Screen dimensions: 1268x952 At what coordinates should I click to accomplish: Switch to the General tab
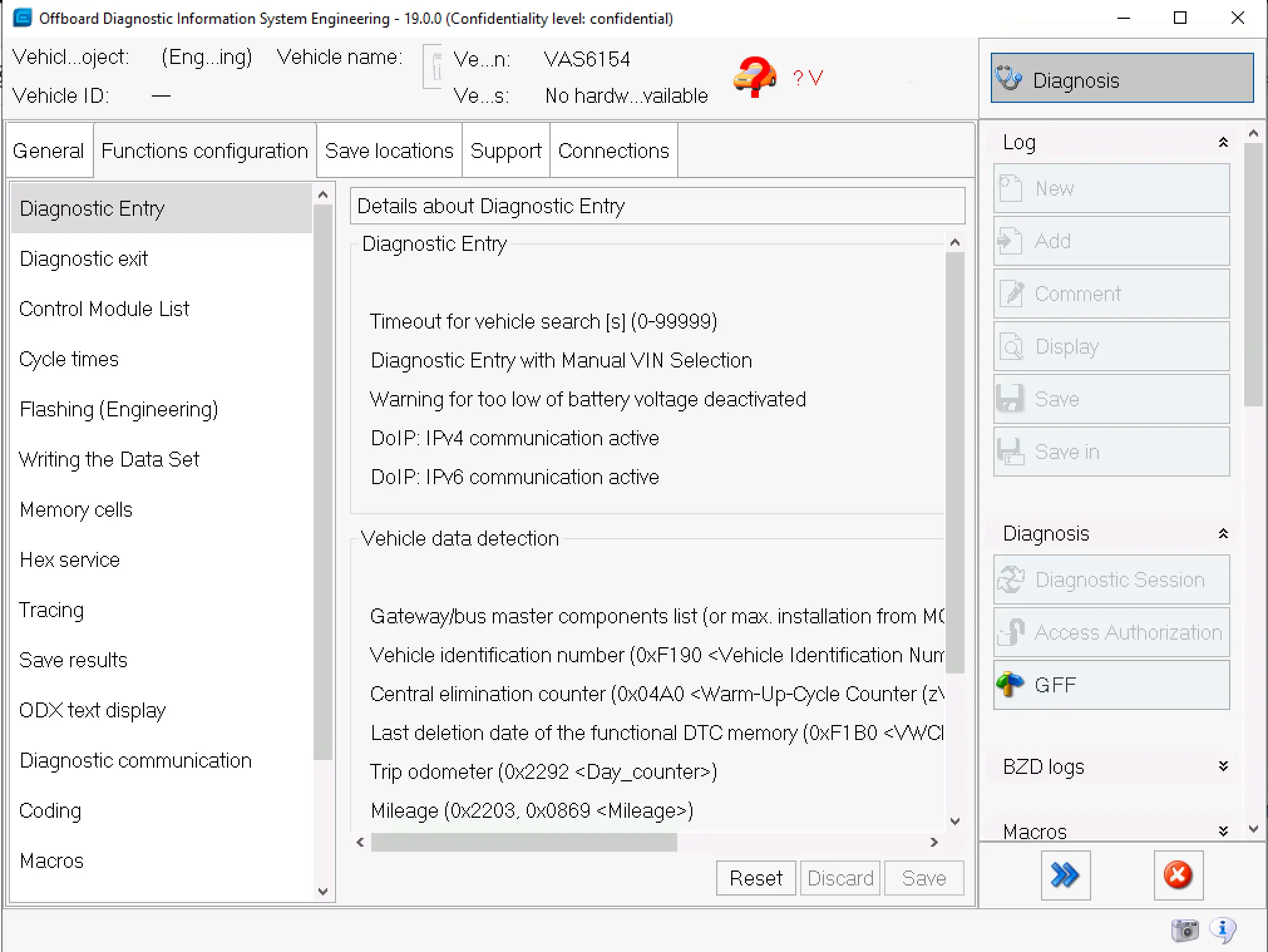(48, 151)
